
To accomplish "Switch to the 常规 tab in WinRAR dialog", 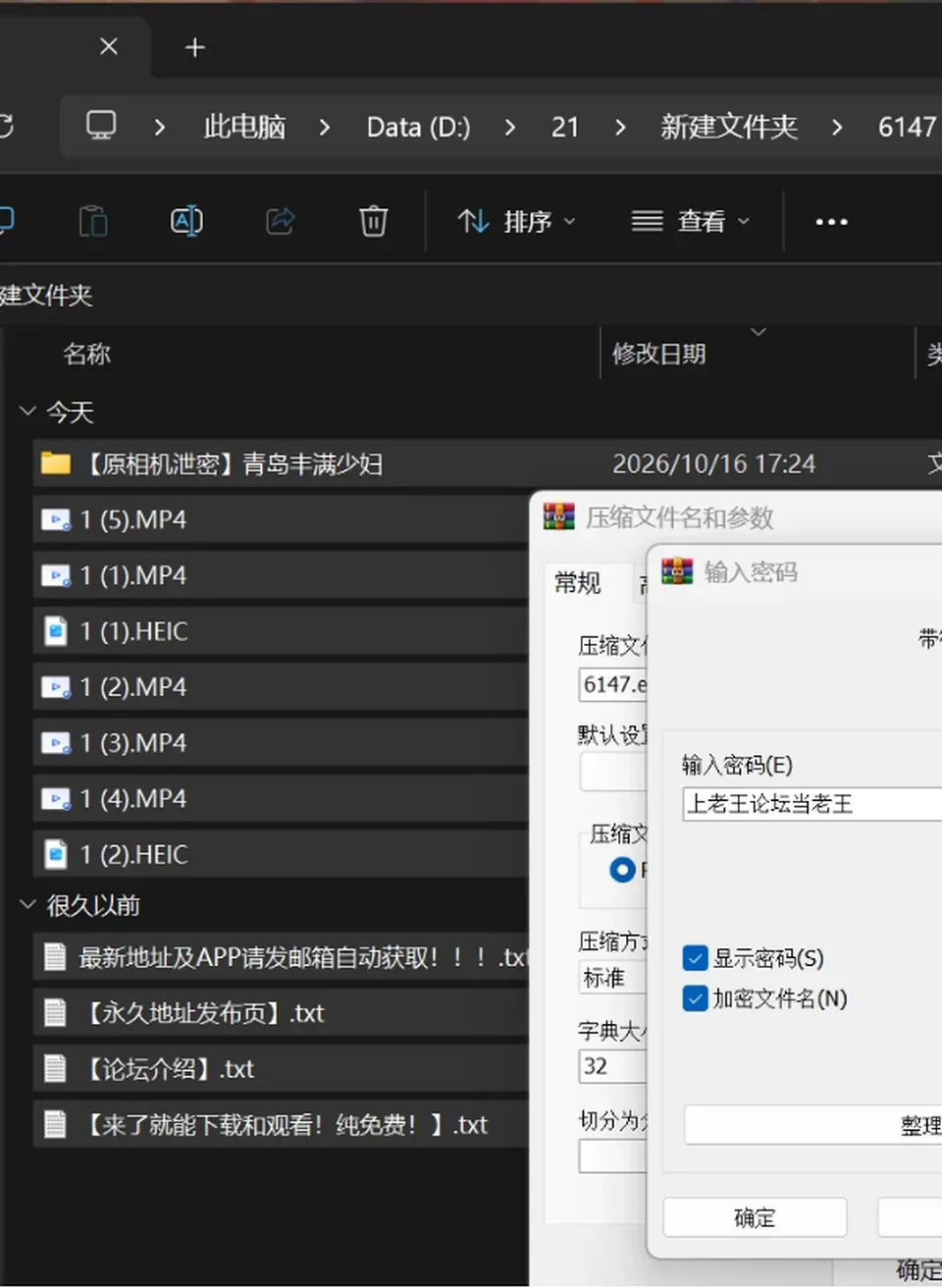I will [x=578, y=583].
